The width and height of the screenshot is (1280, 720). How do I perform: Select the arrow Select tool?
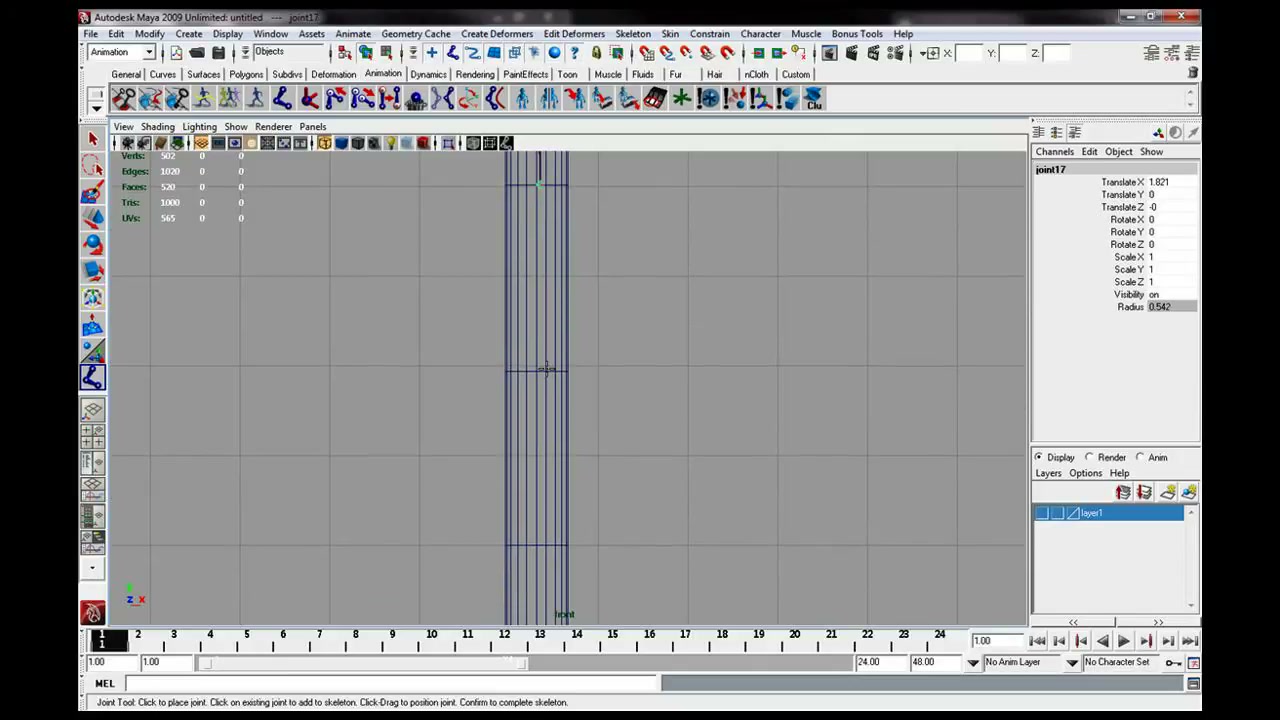(93, 140)
